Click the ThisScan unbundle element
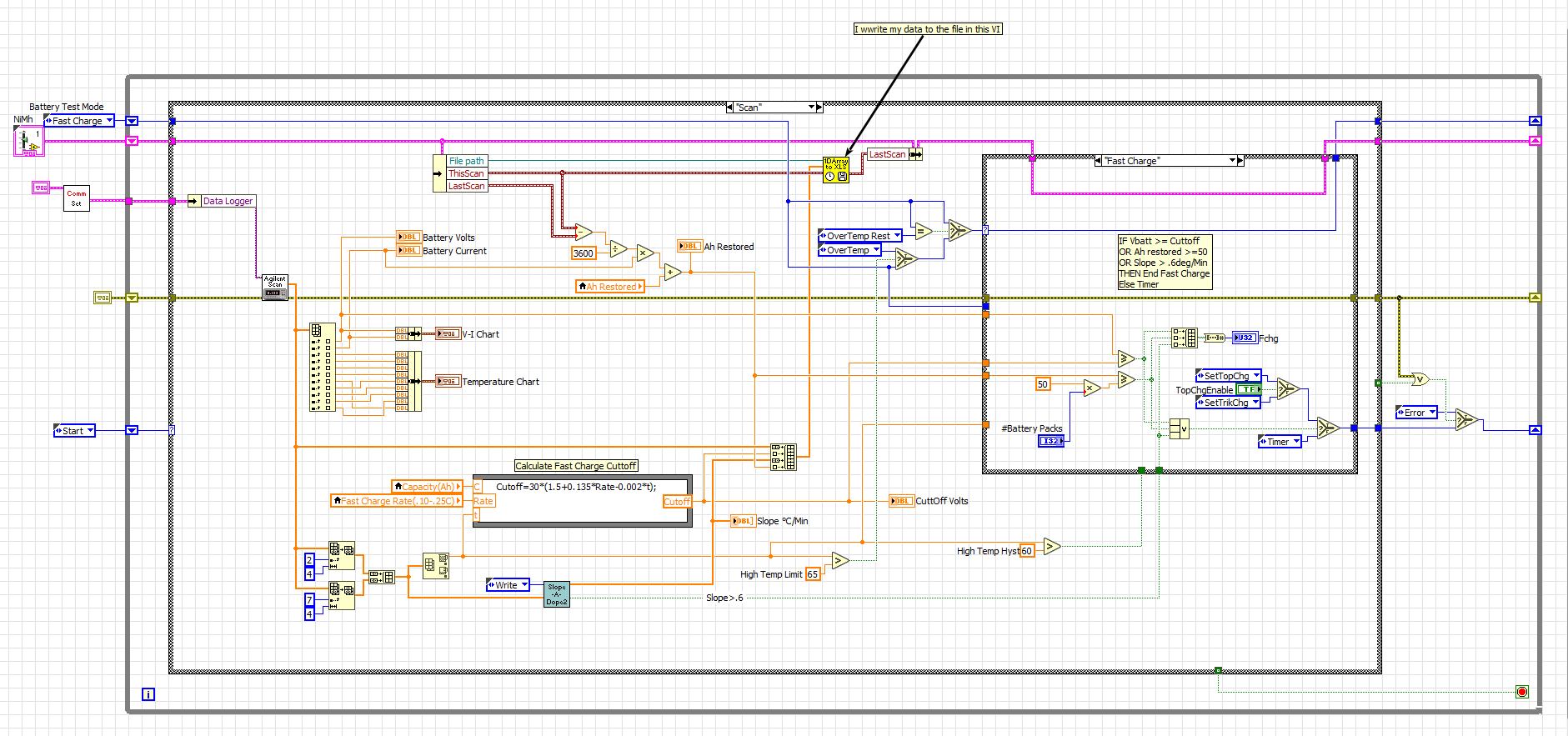Viewport: 1568px width, 736px height. 466,173
